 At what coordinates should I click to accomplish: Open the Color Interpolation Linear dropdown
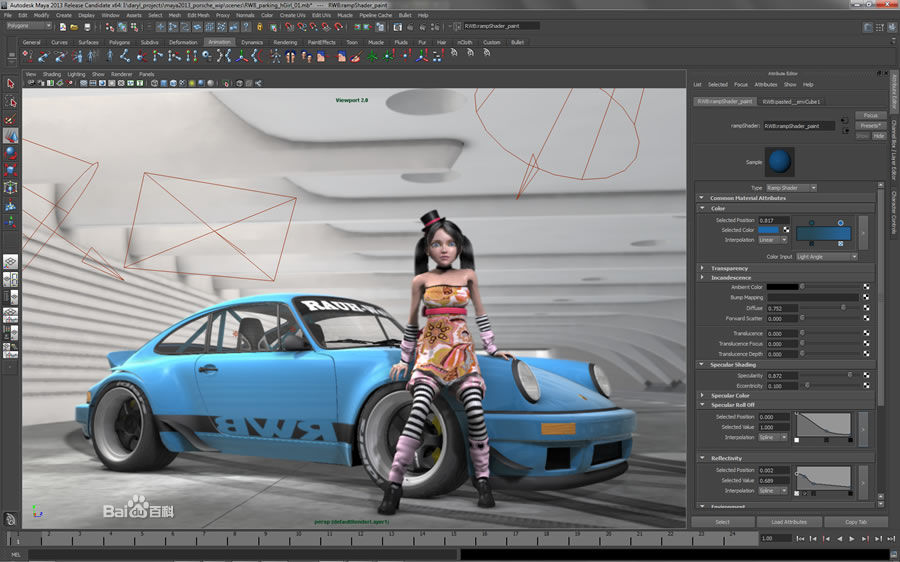click(x=773, y=240)
